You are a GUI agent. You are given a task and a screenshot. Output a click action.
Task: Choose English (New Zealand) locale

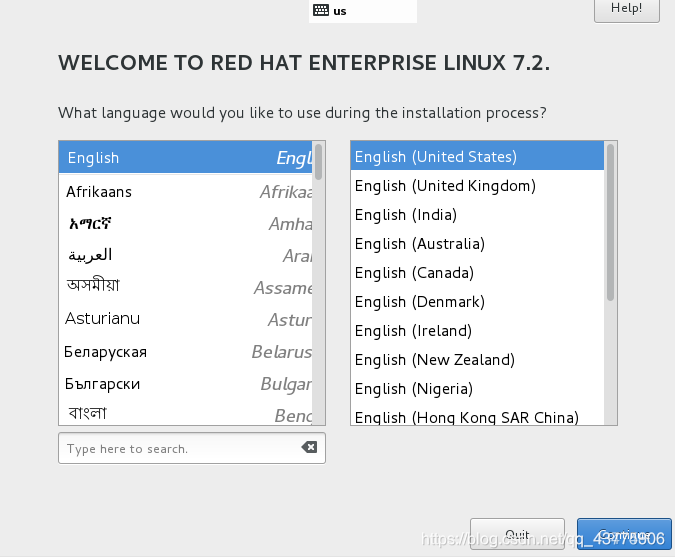pos(477,360)
